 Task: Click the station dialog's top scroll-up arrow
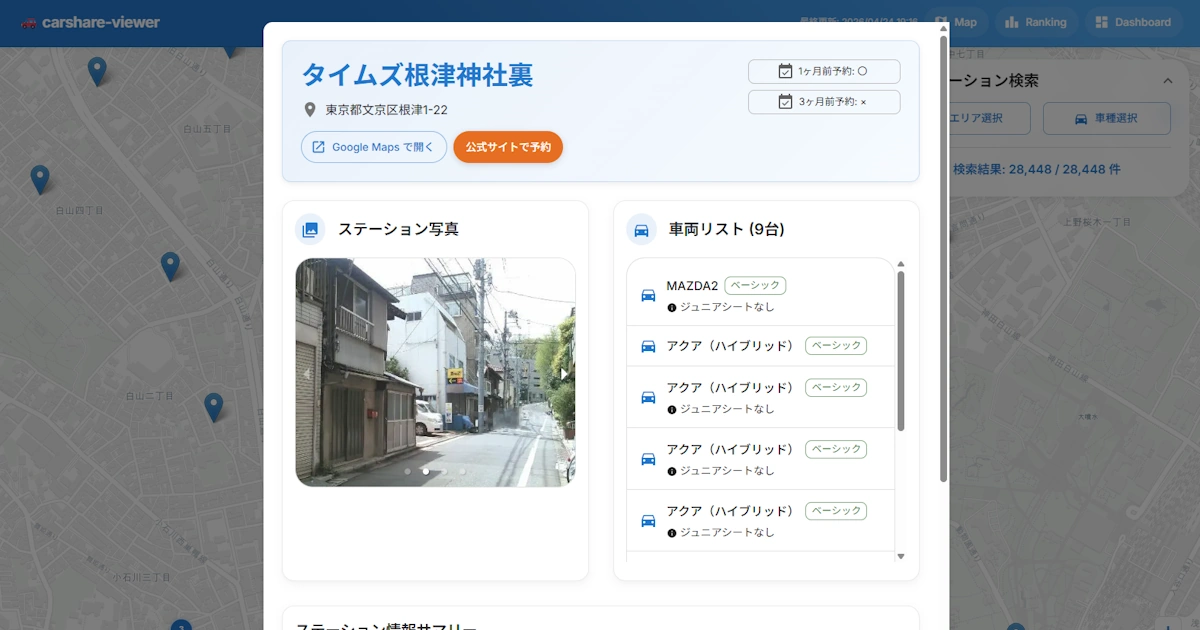click(x=943, y=29)
